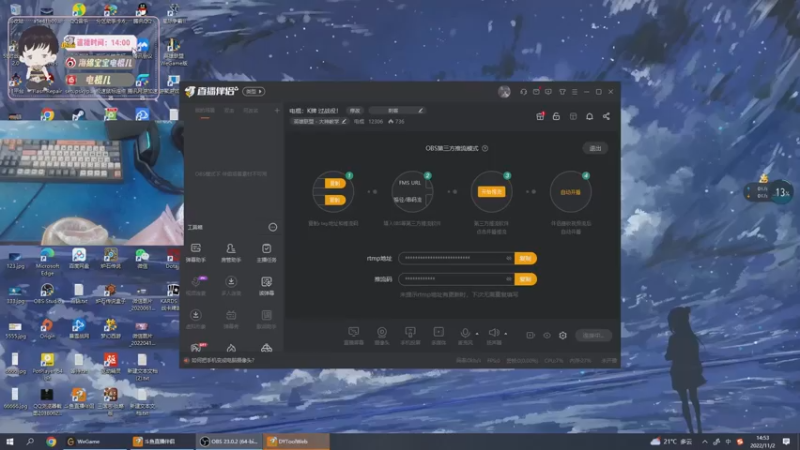
Task: Open Chrome from the taskbar
Action: (x=51, y=441)
